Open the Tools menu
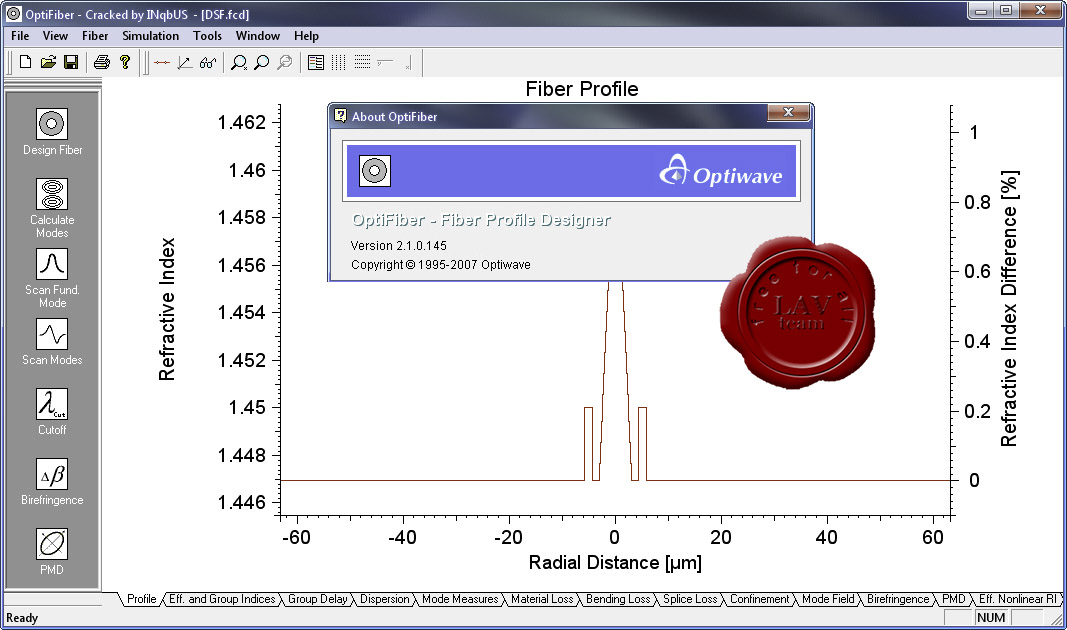 [x=208, y=36]
